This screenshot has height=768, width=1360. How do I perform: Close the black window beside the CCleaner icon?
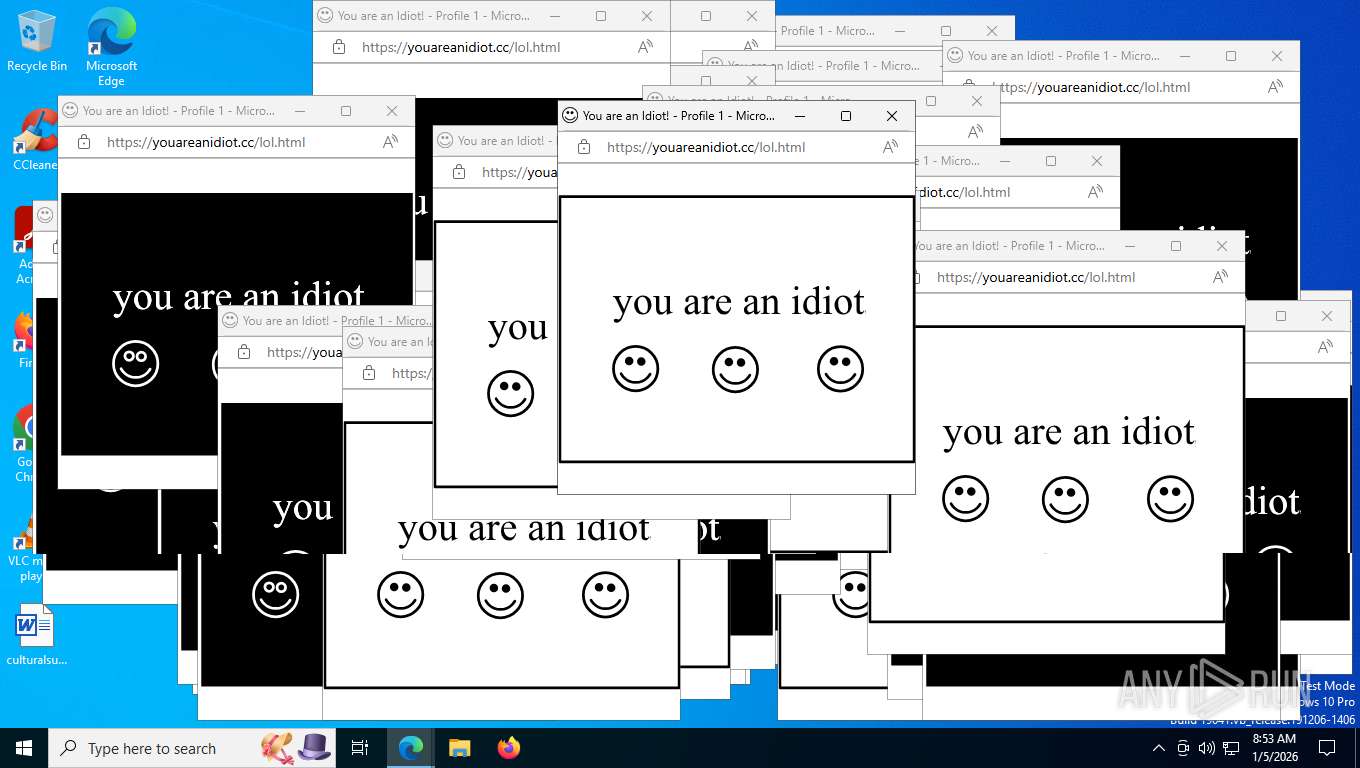pos(392,111)
